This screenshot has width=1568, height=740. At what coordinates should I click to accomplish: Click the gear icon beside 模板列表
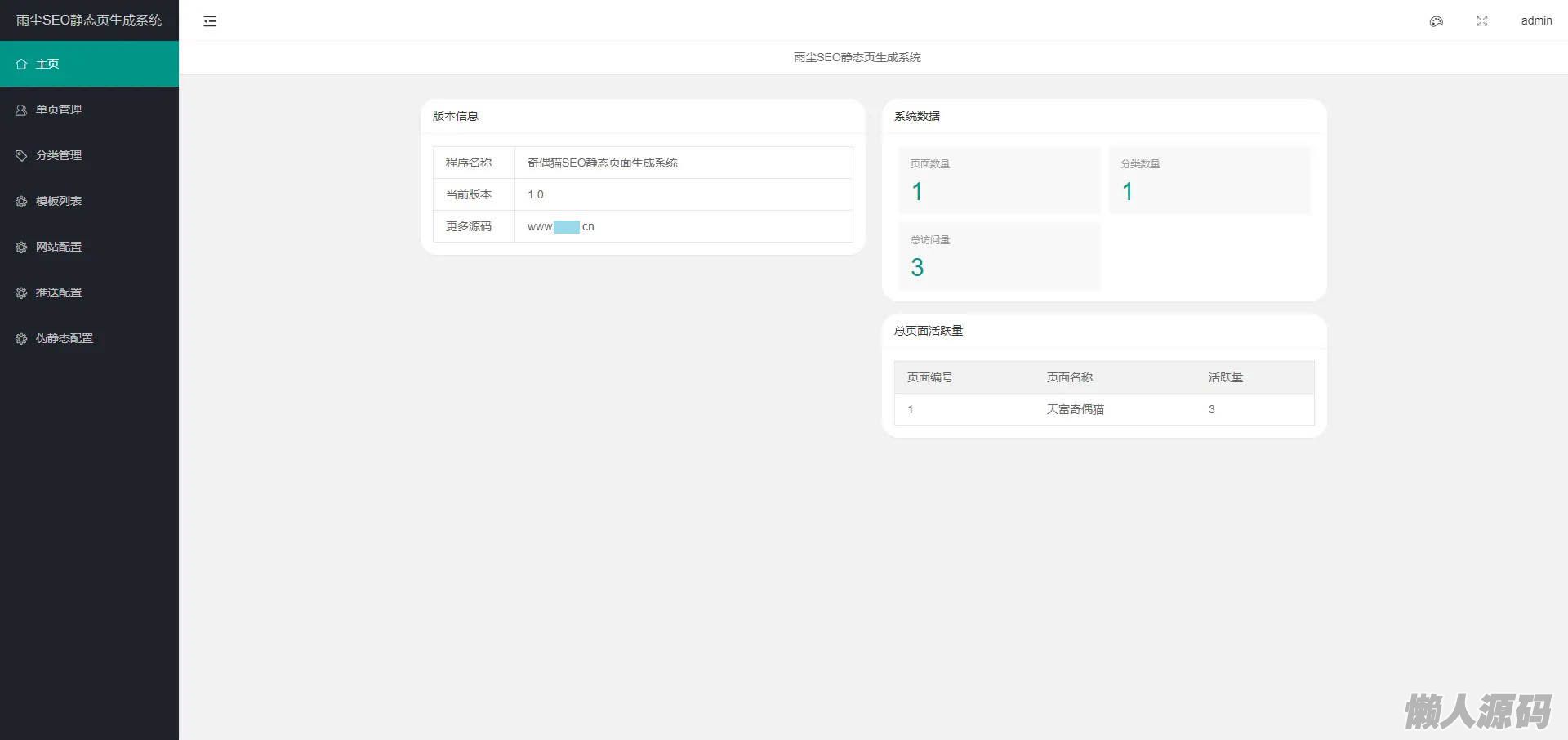click(x=21, y=201)
